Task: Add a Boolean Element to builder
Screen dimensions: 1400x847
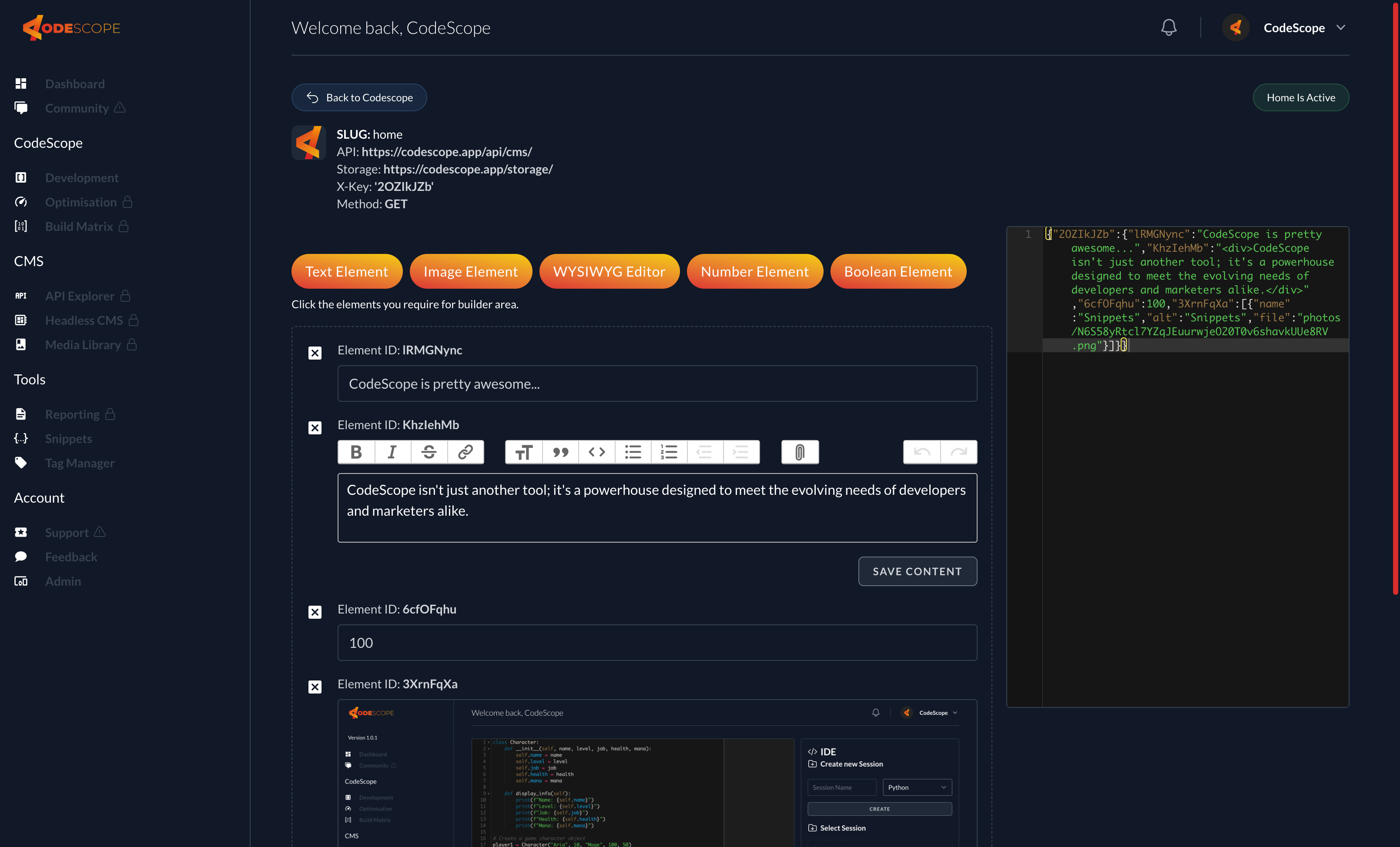Action: pyautogui.click(x=898, y=271)
